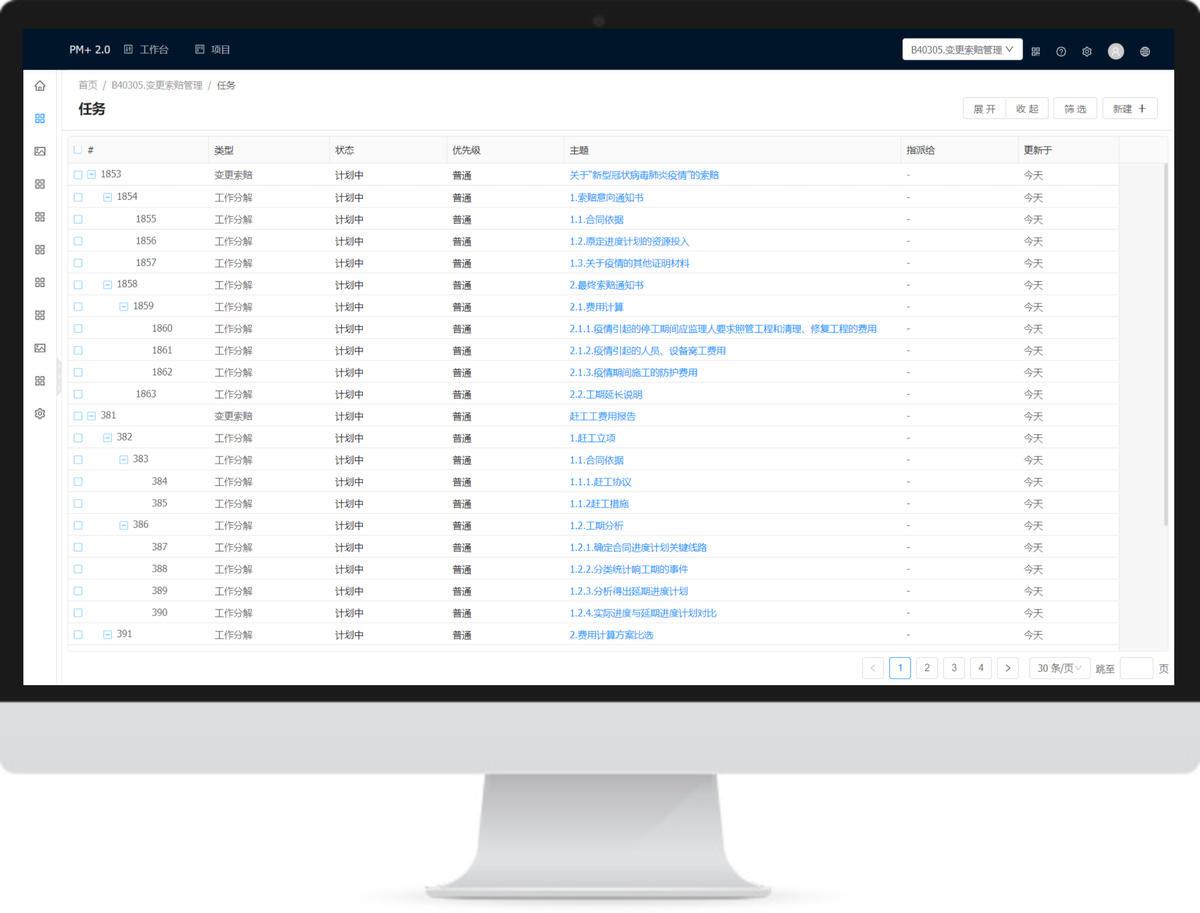Screen dimensions: 1200x913
Task: Click the 主题 column header
Action: coord(579,150)
